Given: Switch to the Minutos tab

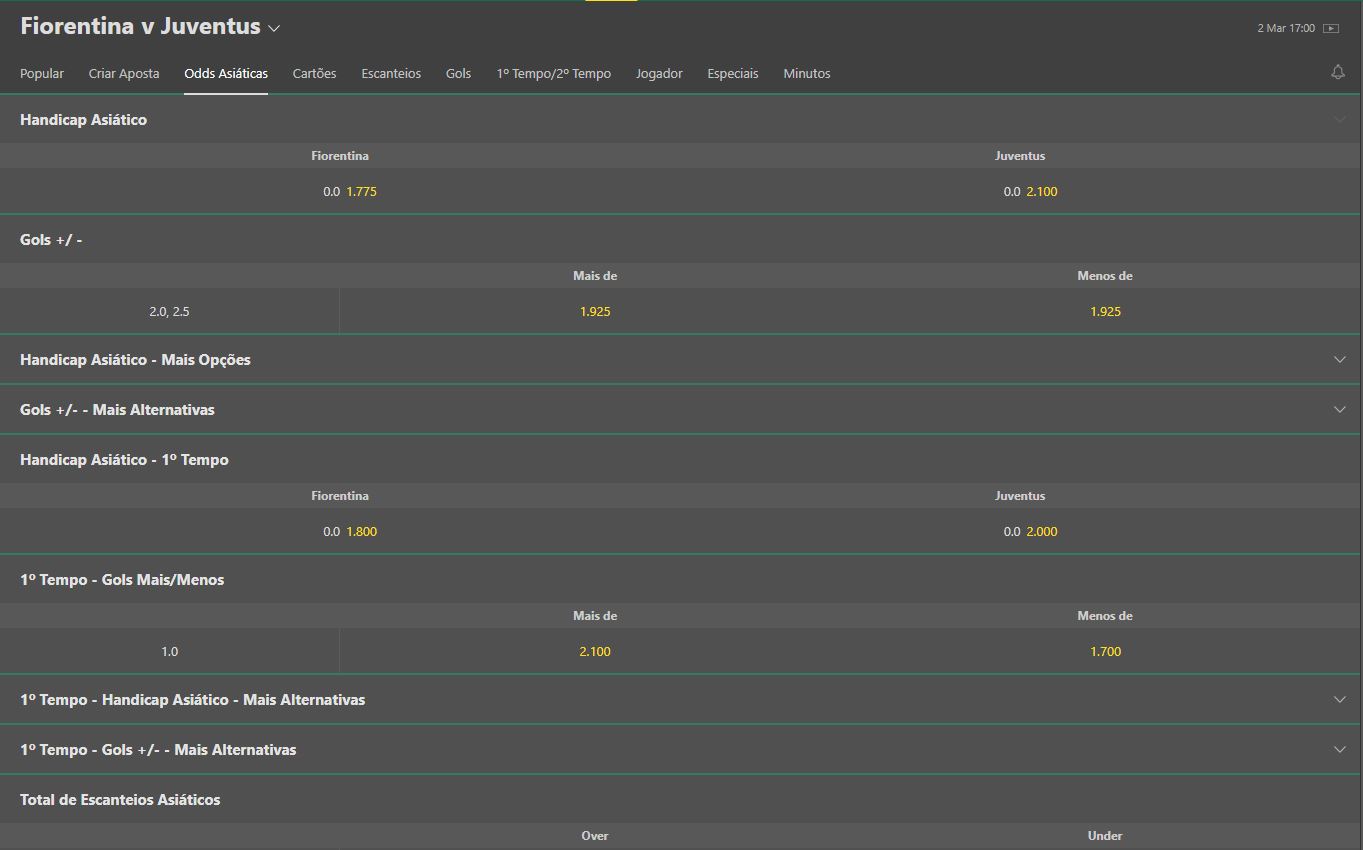Looking at the screenshot, I should point(807,73).
